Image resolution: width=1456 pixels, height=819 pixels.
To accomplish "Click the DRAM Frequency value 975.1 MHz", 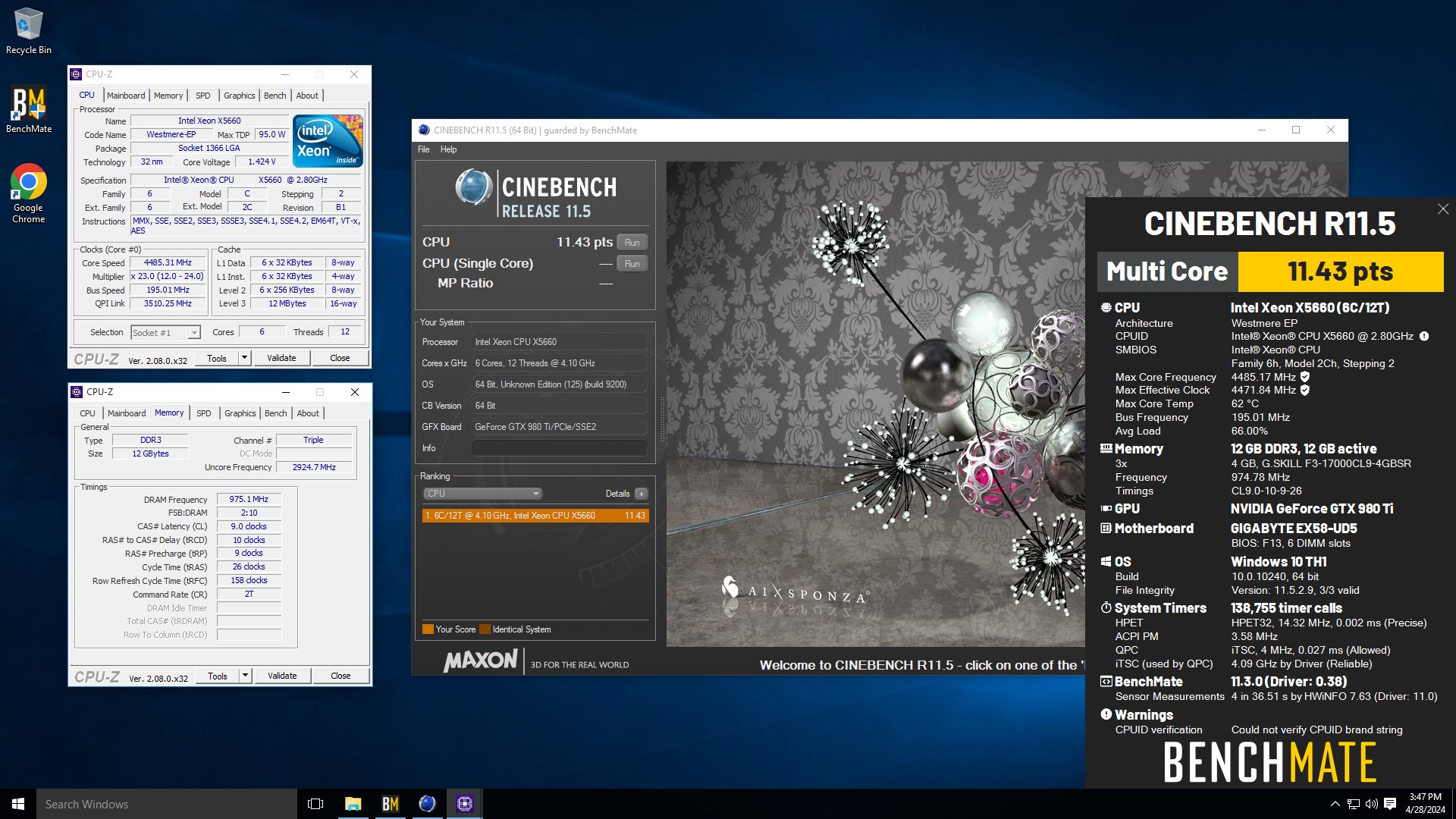I will 249,500.
